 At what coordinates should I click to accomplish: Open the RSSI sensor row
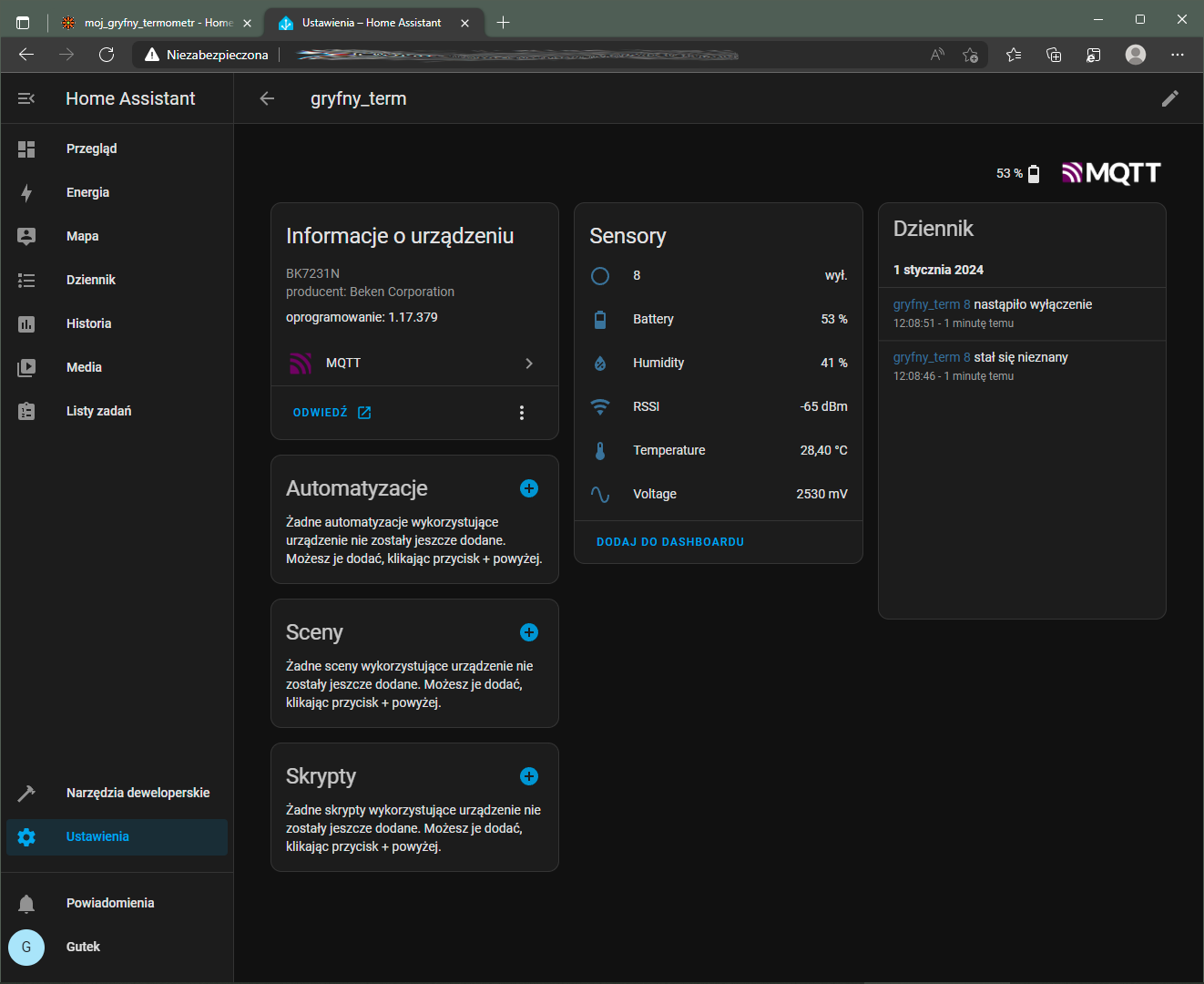click(x=719, y=406)
